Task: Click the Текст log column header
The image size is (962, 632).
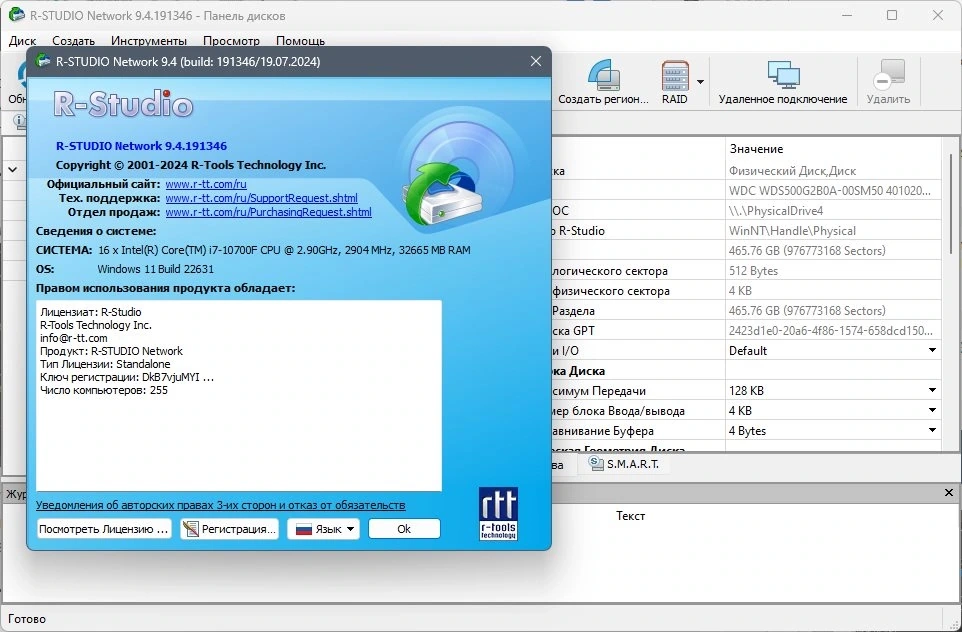Action: [x=630, y=515]
